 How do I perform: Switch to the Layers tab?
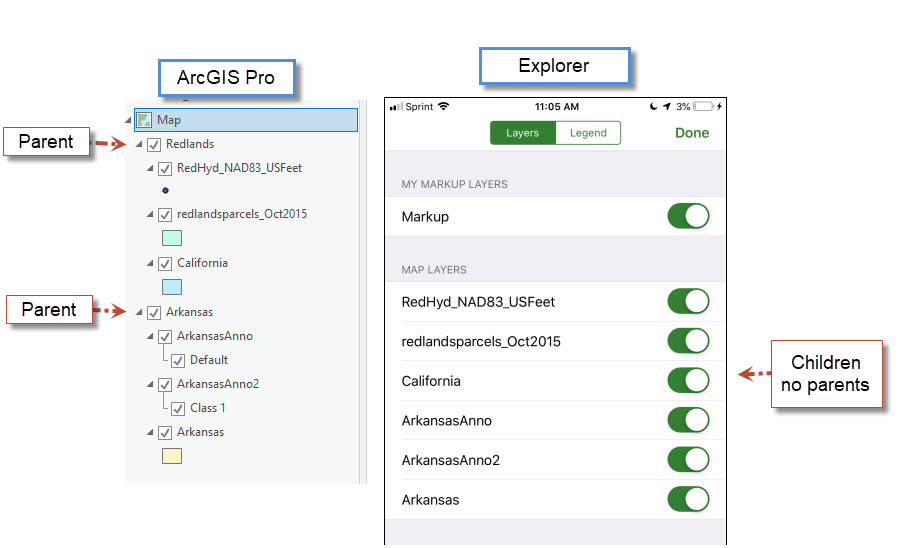523,133
